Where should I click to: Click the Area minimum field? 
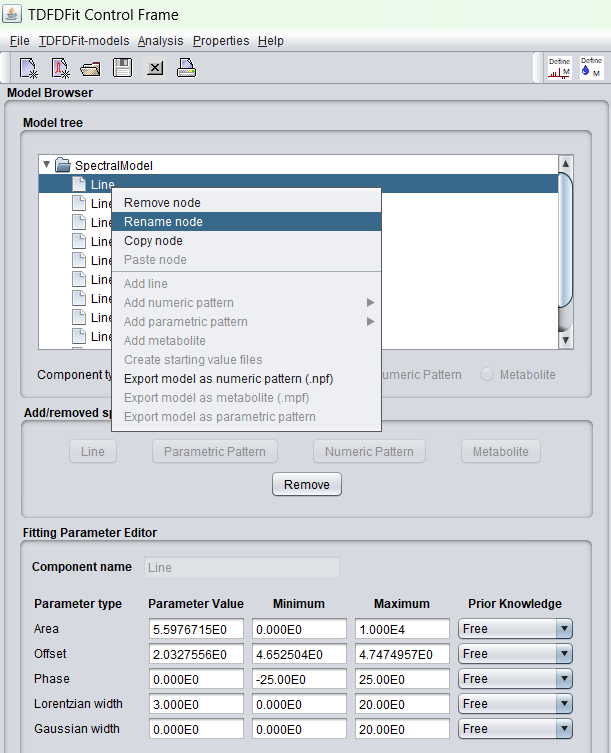pos(299,629)
